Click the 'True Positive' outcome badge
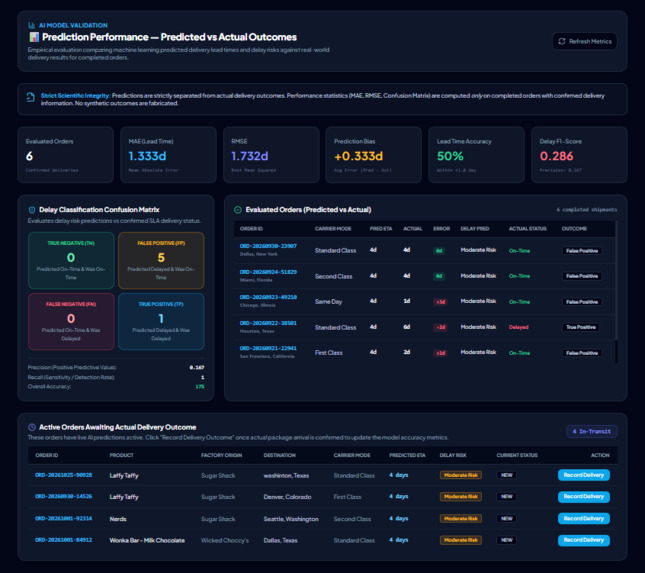 (581, 327)
